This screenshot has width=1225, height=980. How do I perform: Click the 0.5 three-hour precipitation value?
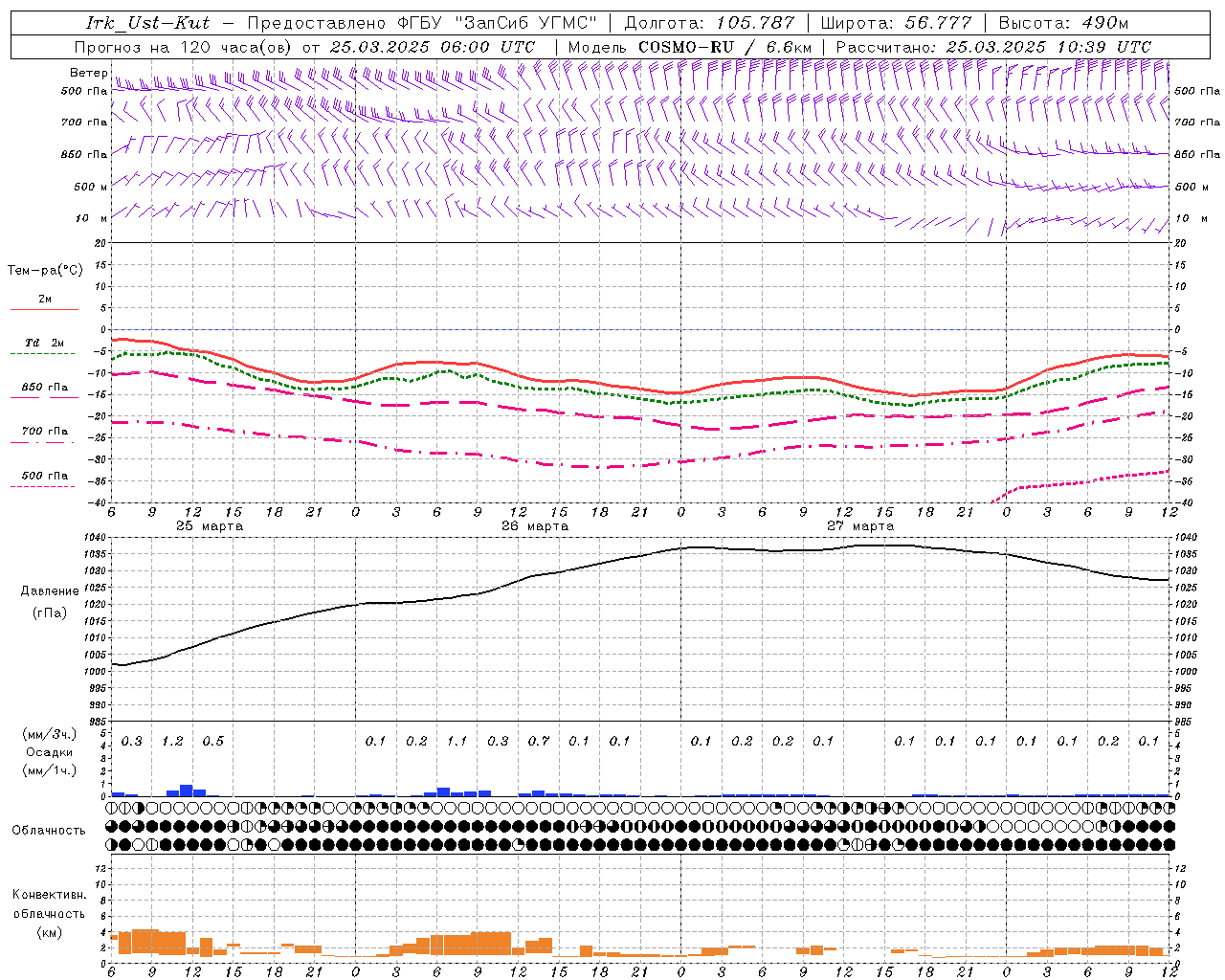(212, 741)
